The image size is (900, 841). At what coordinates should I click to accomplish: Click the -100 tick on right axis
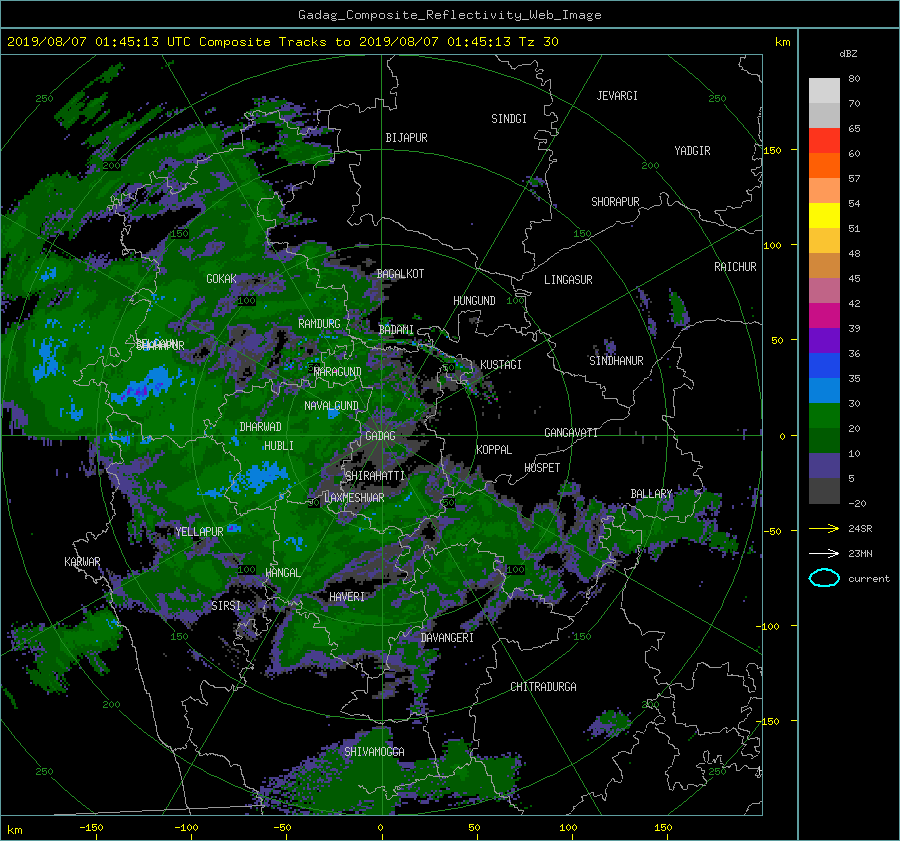tap(770, 626)
